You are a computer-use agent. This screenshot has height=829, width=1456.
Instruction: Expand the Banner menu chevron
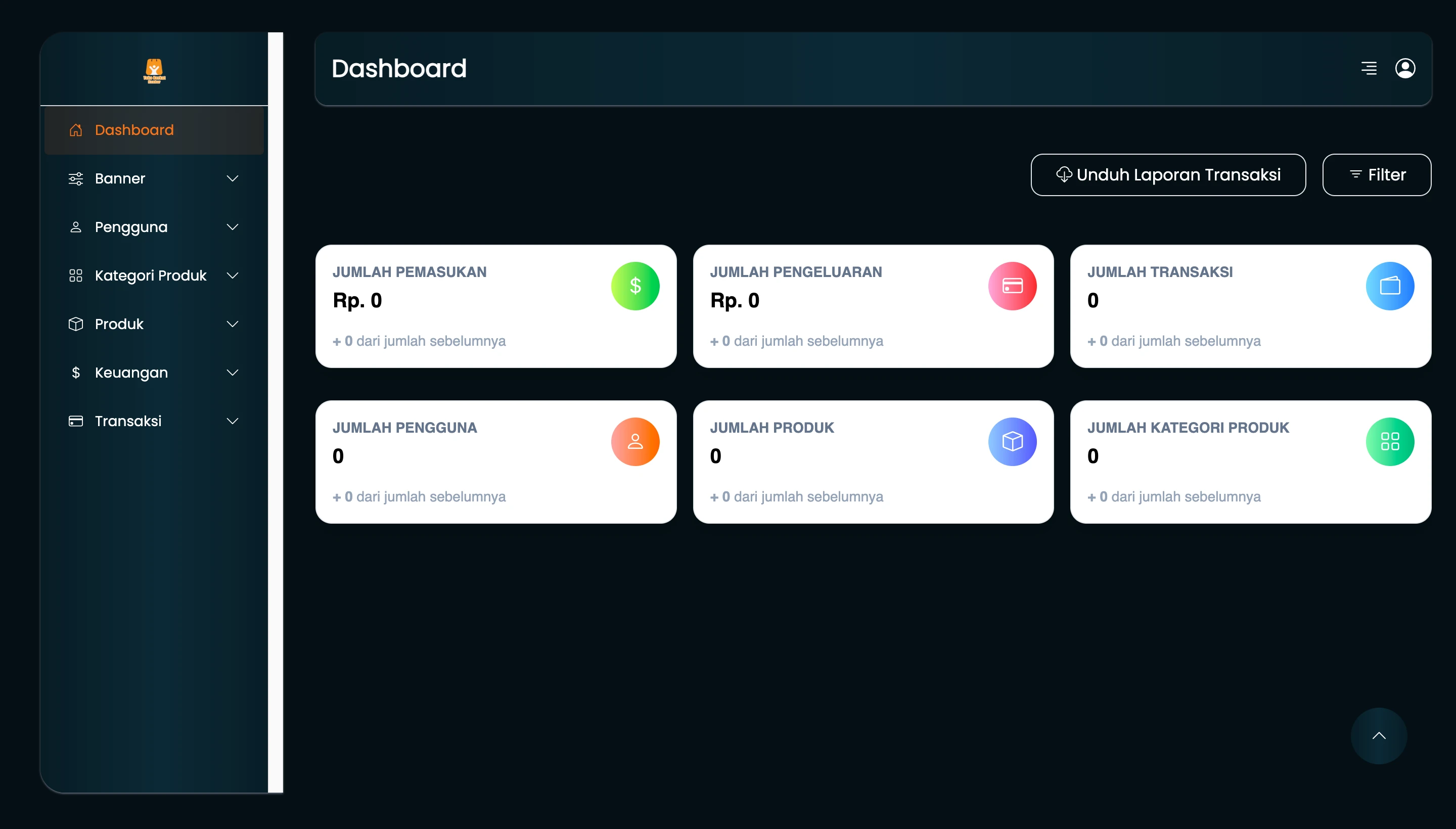click(233, 178)
